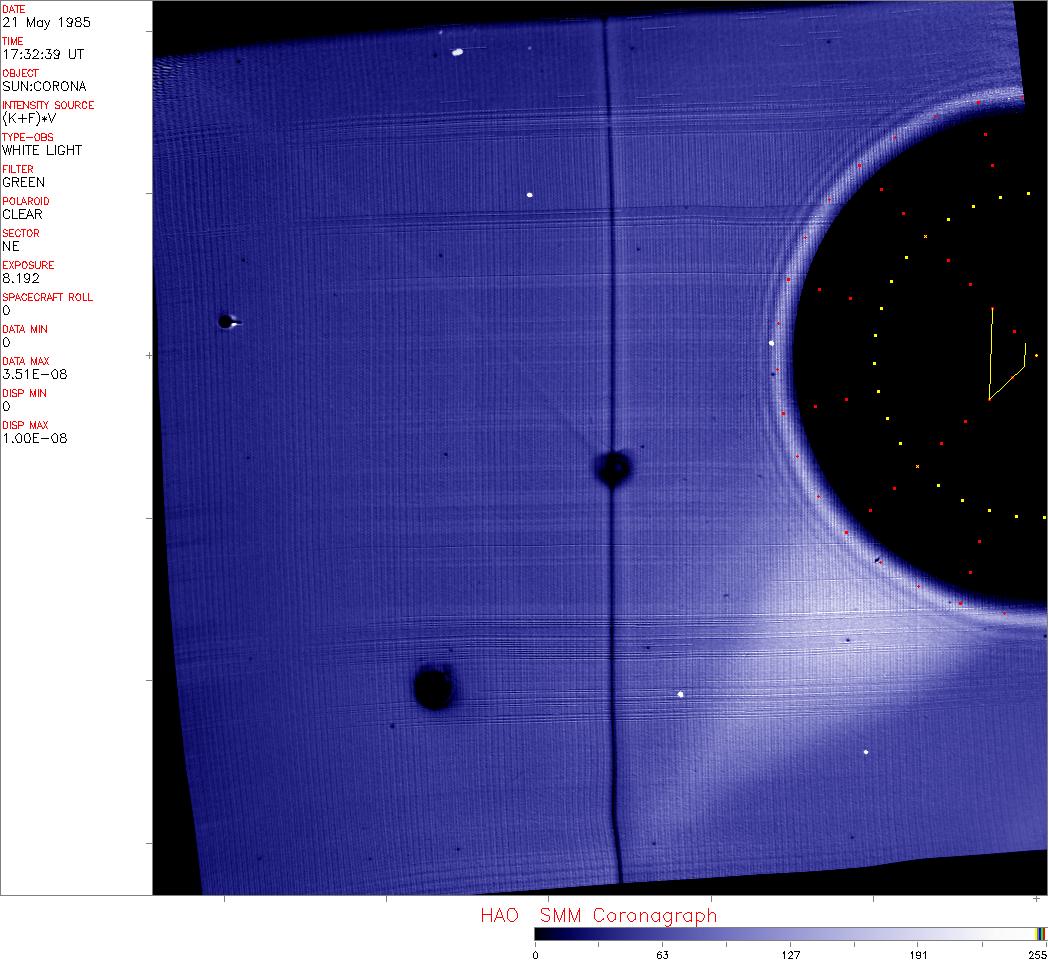The image size is (1048, 960).
Task: Click the NE sector value
Action: (11, 246)
